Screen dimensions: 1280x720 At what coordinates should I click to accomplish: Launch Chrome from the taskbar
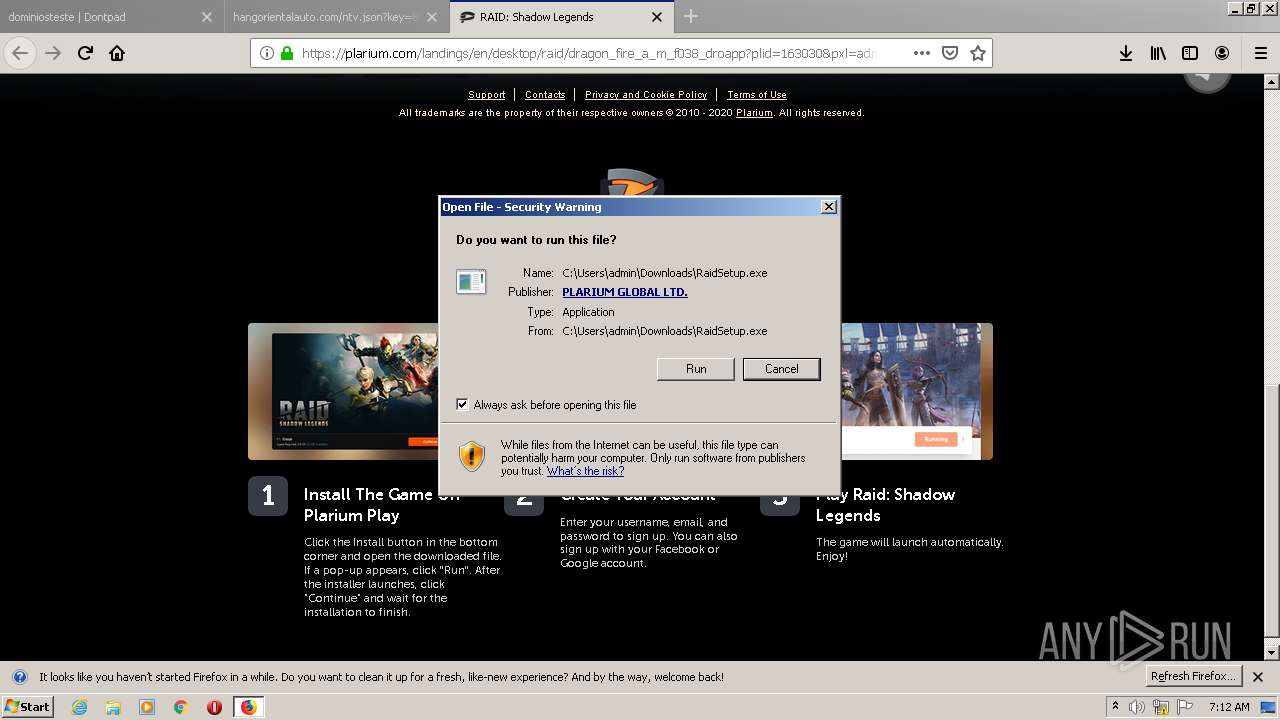(x=180, y=707)
